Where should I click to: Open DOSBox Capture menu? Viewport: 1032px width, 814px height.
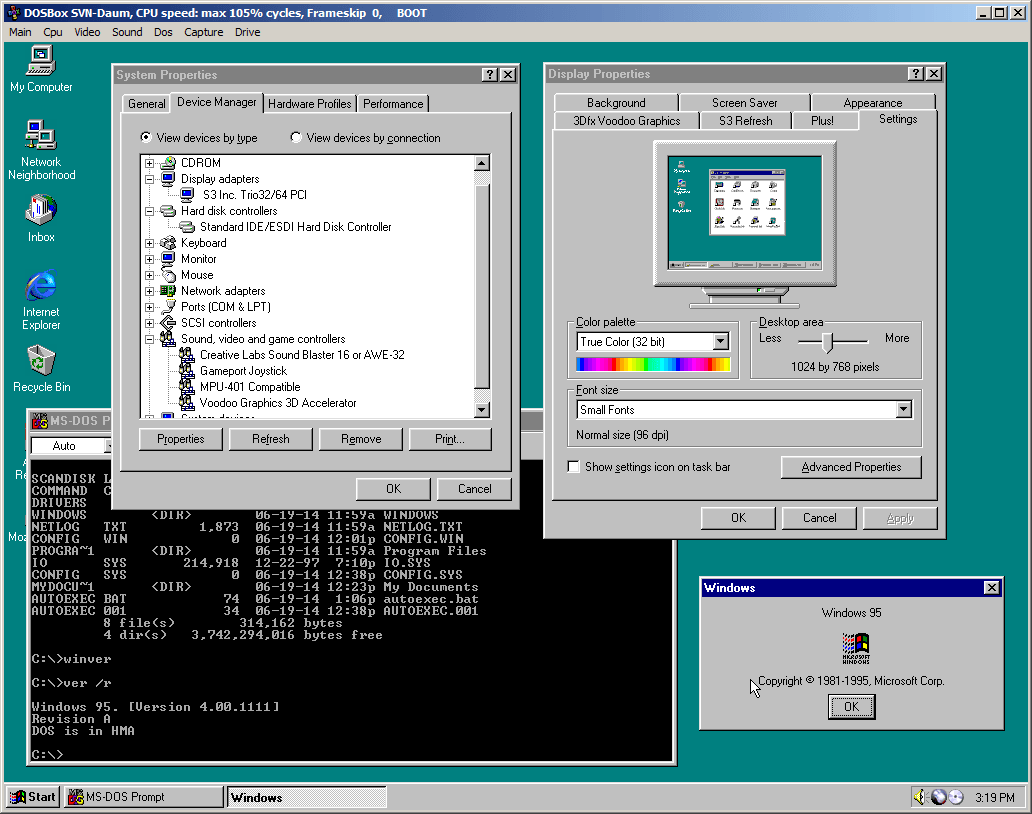203,32
